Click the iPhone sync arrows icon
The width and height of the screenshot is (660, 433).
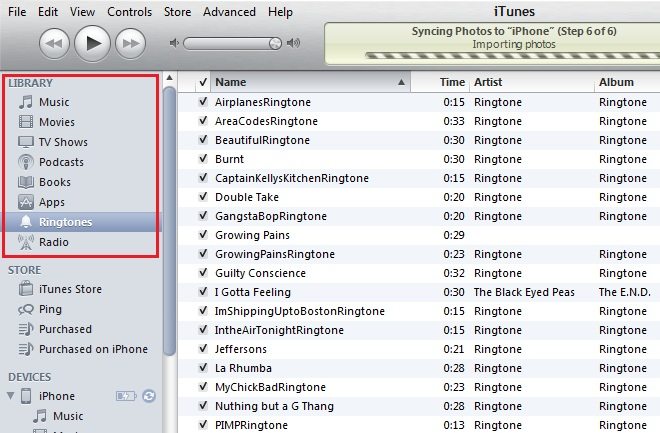[x=149, y=396]
